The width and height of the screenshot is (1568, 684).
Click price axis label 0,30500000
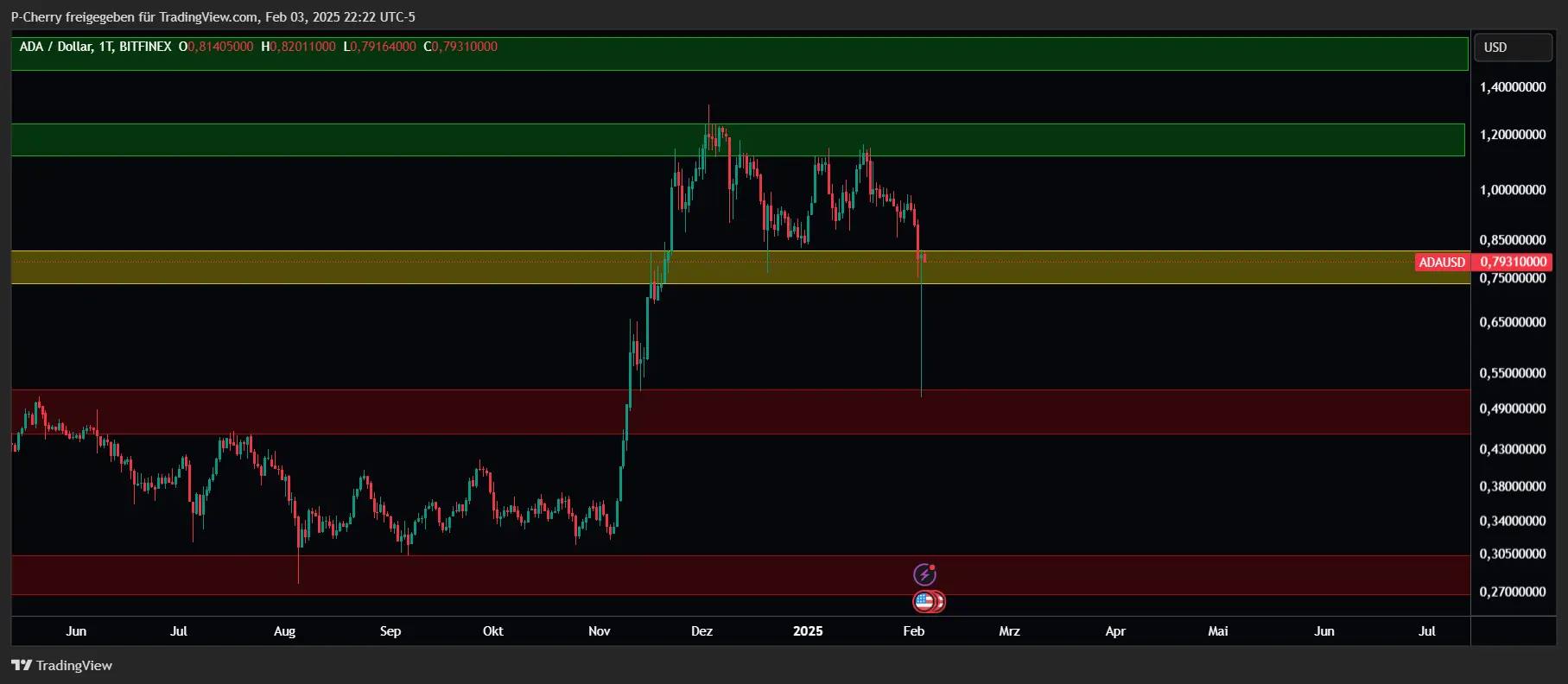click(1513, 554)
